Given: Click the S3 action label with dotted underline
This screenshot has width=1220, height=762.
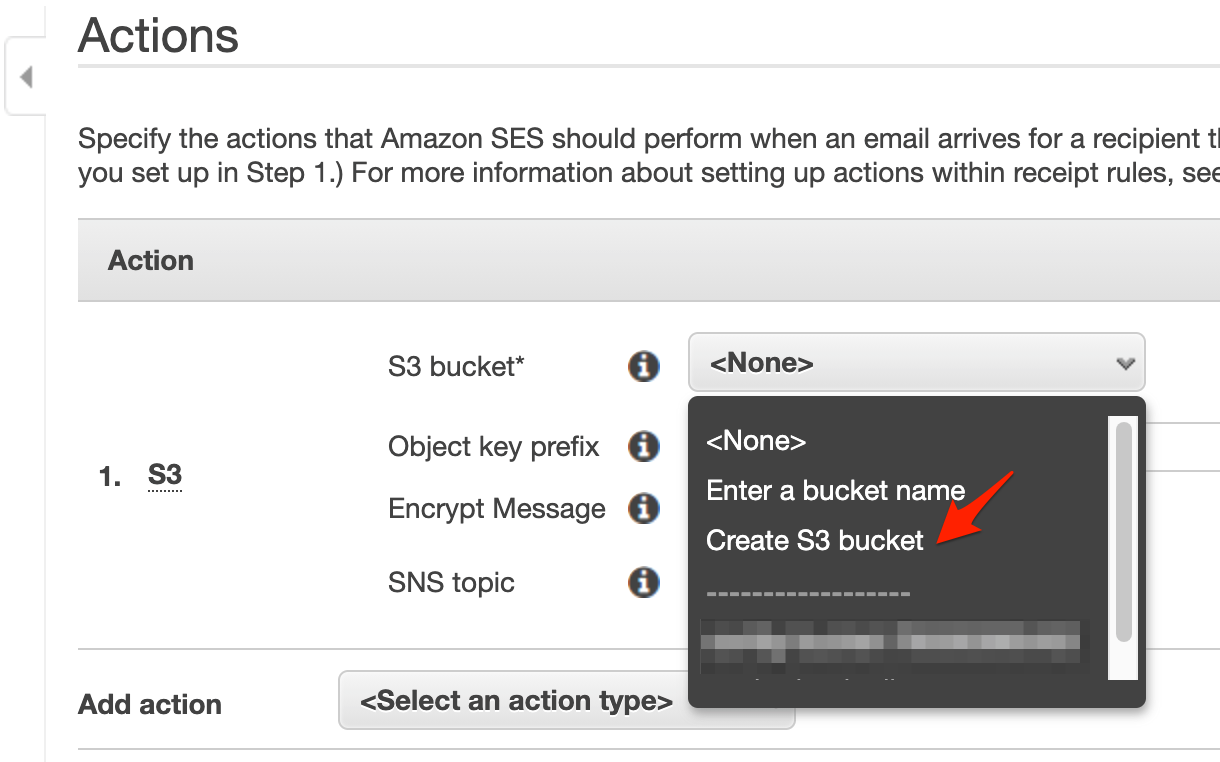Looking at the screenshot, I should [164, 476].
